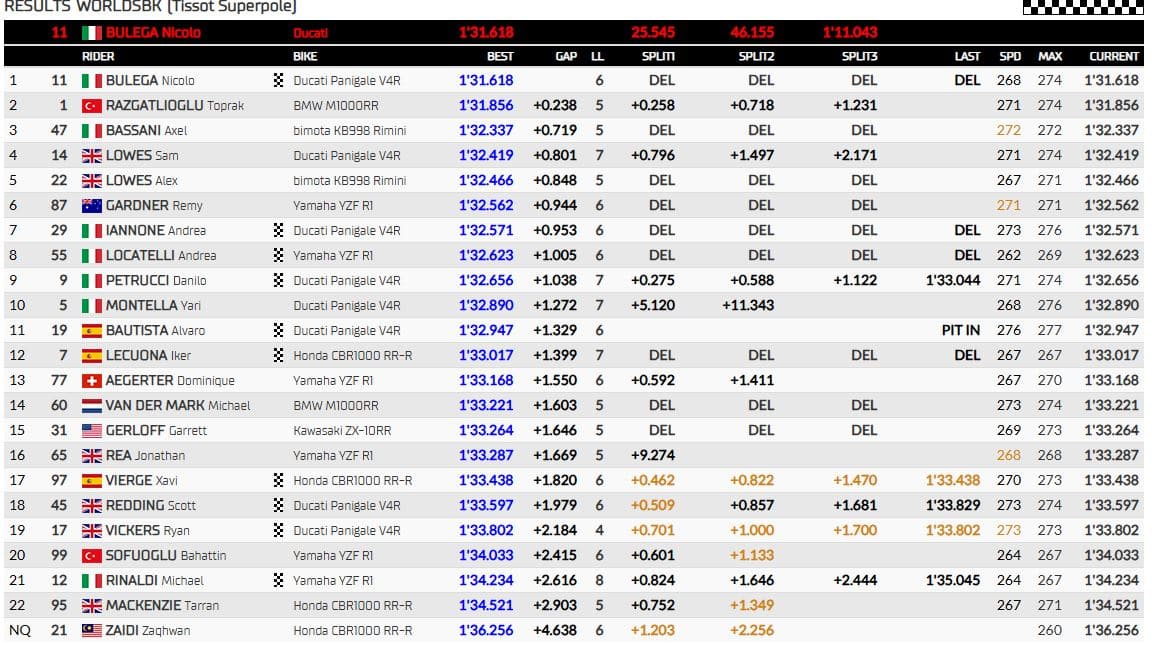This screenshot has height=645, width=1155.
Task: Click the UK flag next to REA Jonathan
Action: point(91,456)
